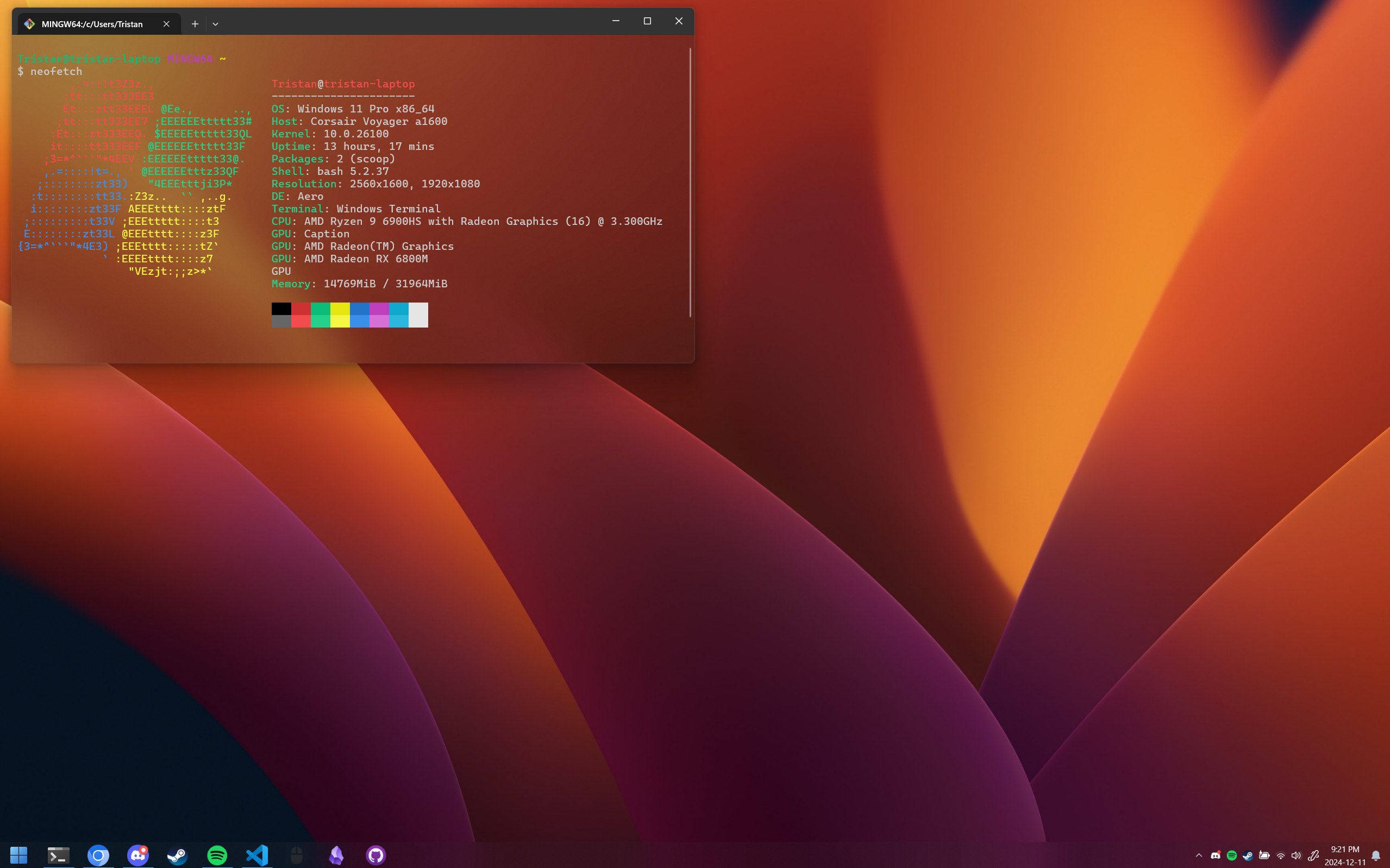
Task: Open GitHub Desktop from the taskbar
Action: (375, 856)
